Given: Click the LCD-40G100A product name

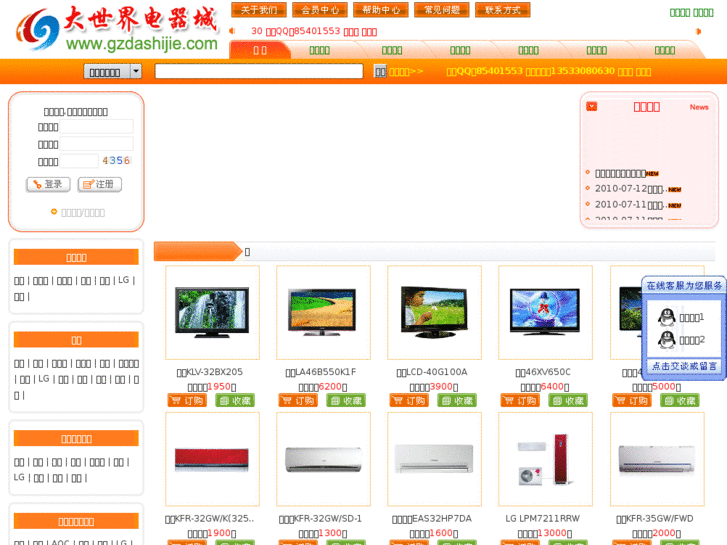Looking at the screenshot, I should pos(432,372).
